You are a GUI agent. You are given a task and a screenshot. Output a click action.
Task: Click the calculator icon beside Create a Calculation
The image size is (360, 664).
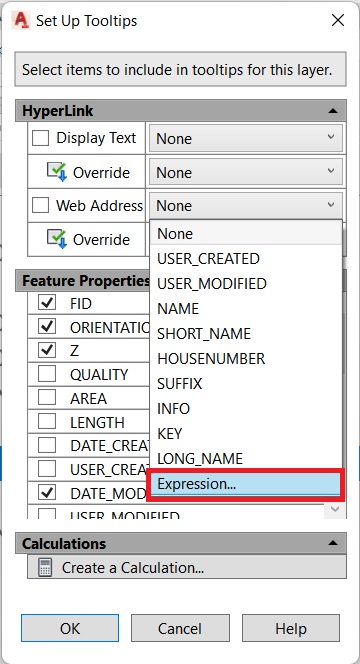(45, 567)
